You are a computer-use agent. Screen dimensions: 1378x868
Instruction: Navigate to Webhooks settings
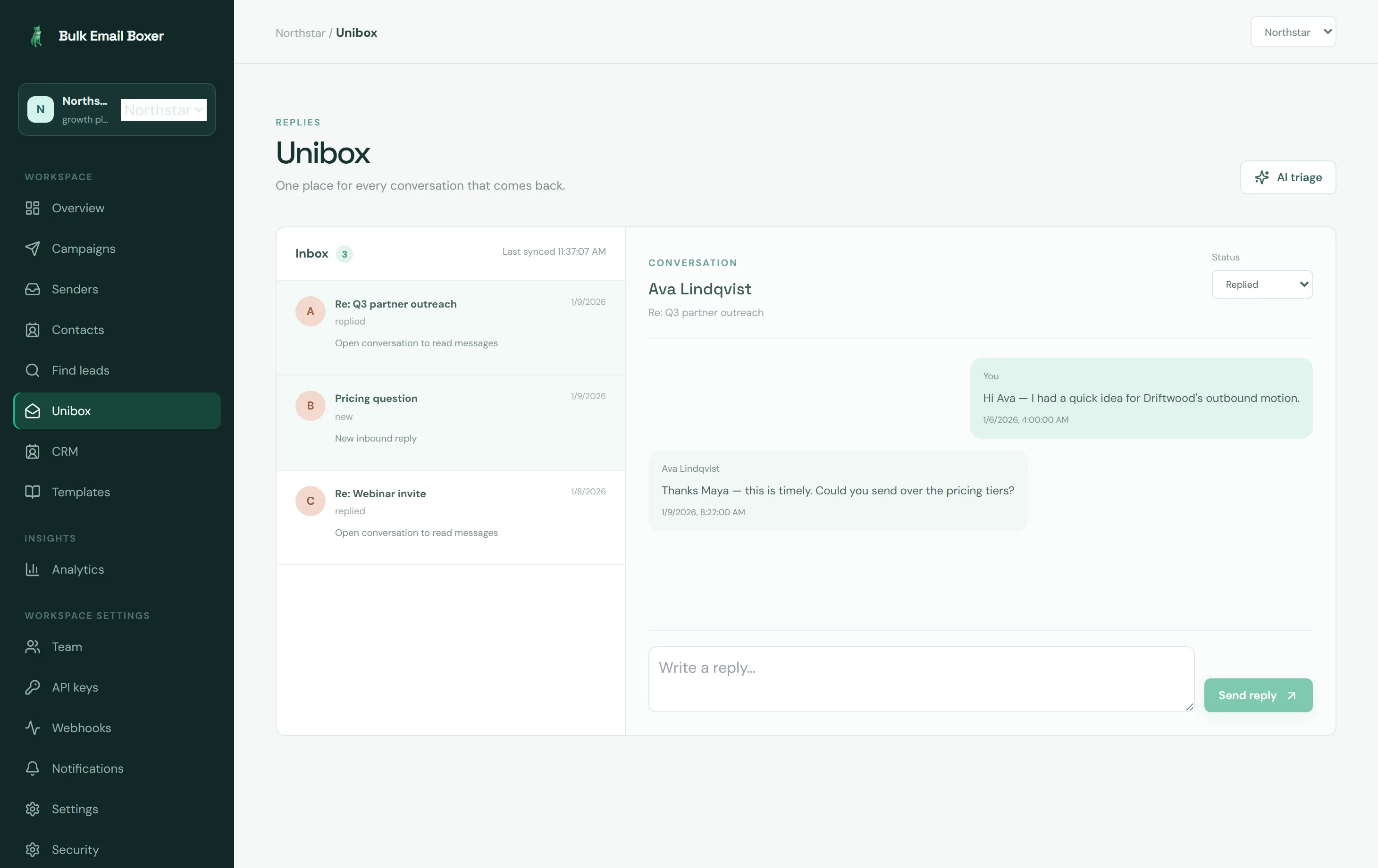pos(117,728)
